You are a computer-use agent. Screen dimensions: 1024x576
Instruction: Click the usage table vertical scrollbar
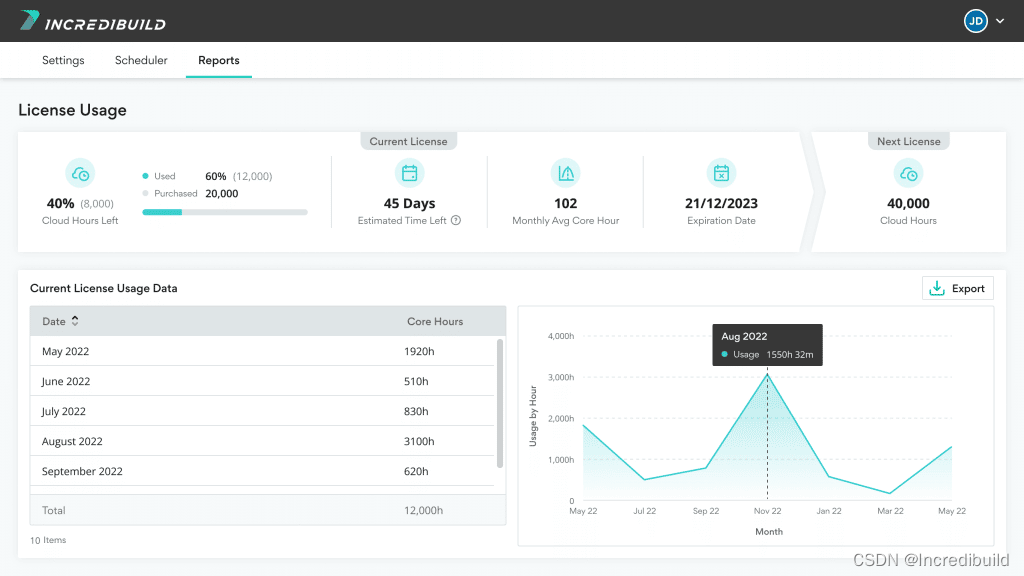500,402
